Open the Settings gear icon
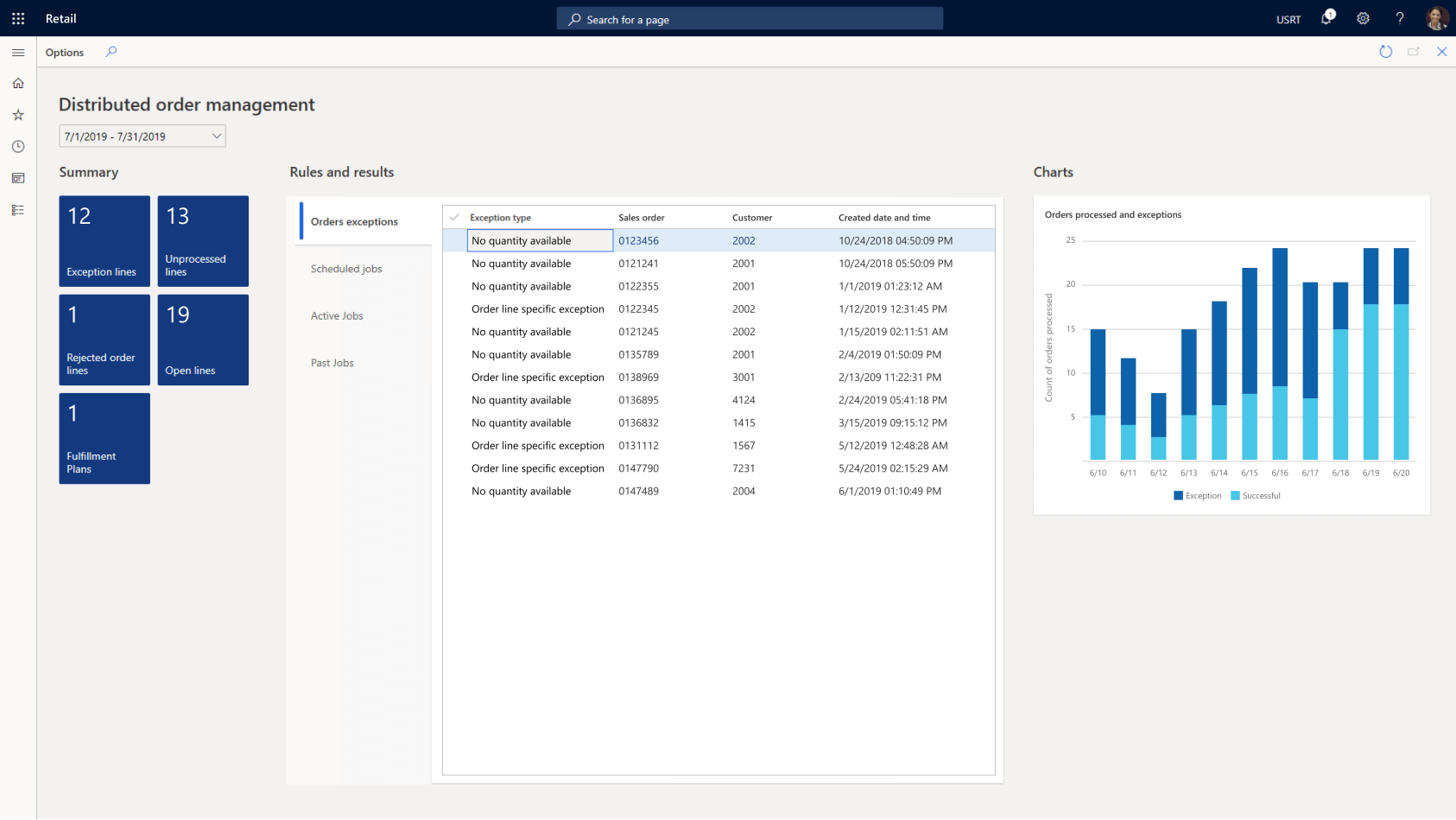This screenshot has height=820, width=1456. [x=1363, y=18]
